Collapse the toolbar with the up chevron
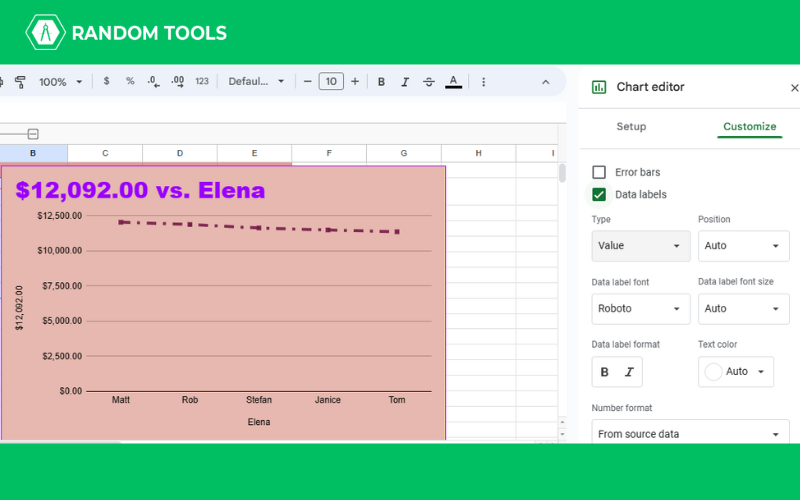The height and width of the screenshot is (500, 800). tap(545, 82)
